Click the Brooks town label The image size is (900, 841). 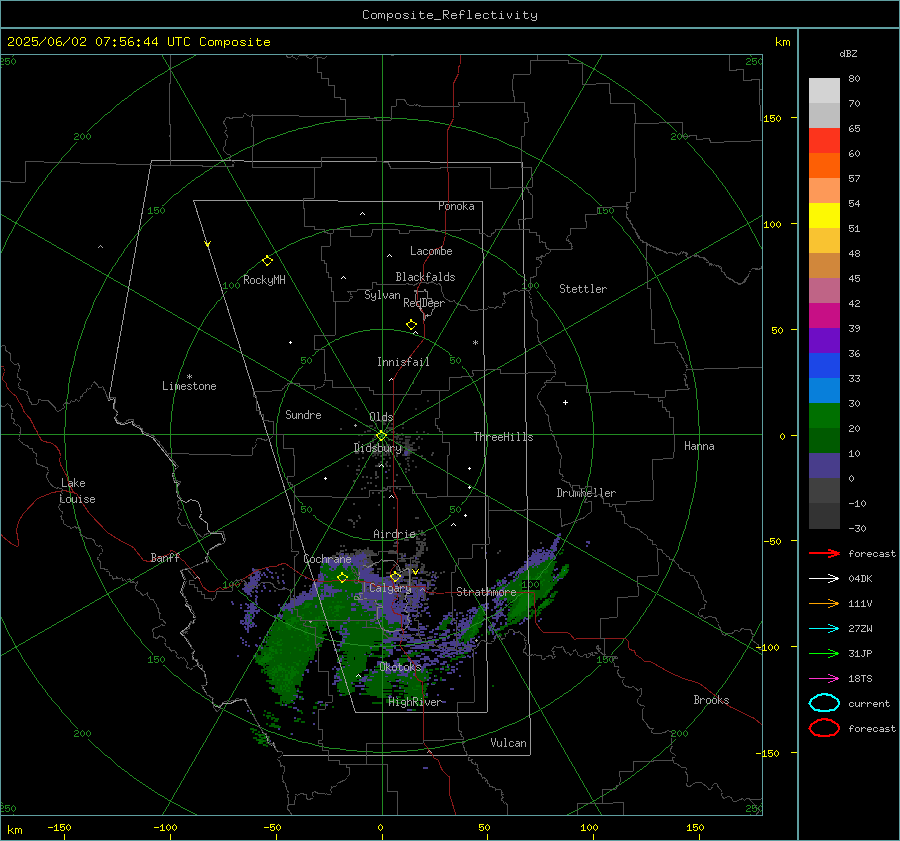coord(711,700)
